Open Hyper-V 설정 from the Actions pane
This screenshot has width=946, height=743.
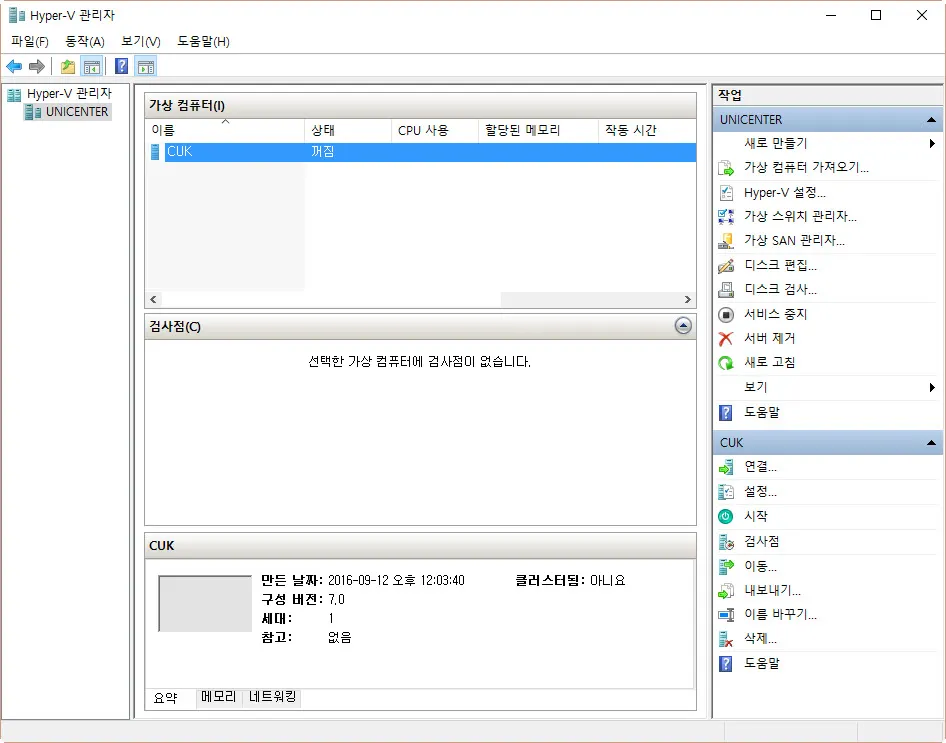click(785, 192)
